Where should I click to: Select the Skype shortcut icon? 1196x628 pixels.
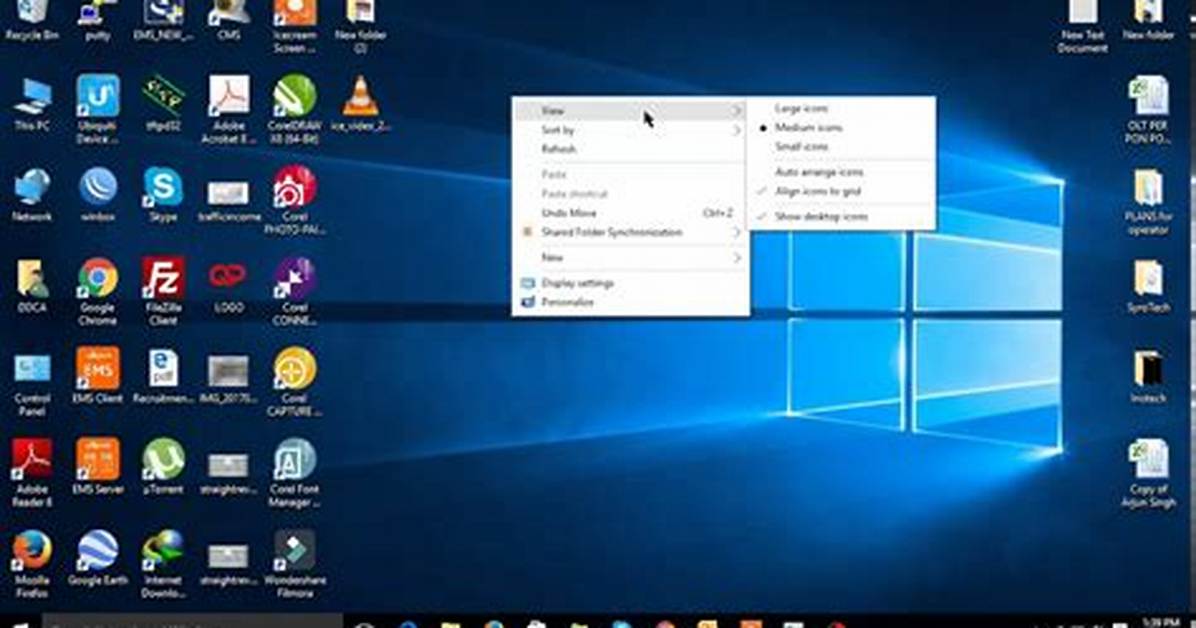coord(163,195)
